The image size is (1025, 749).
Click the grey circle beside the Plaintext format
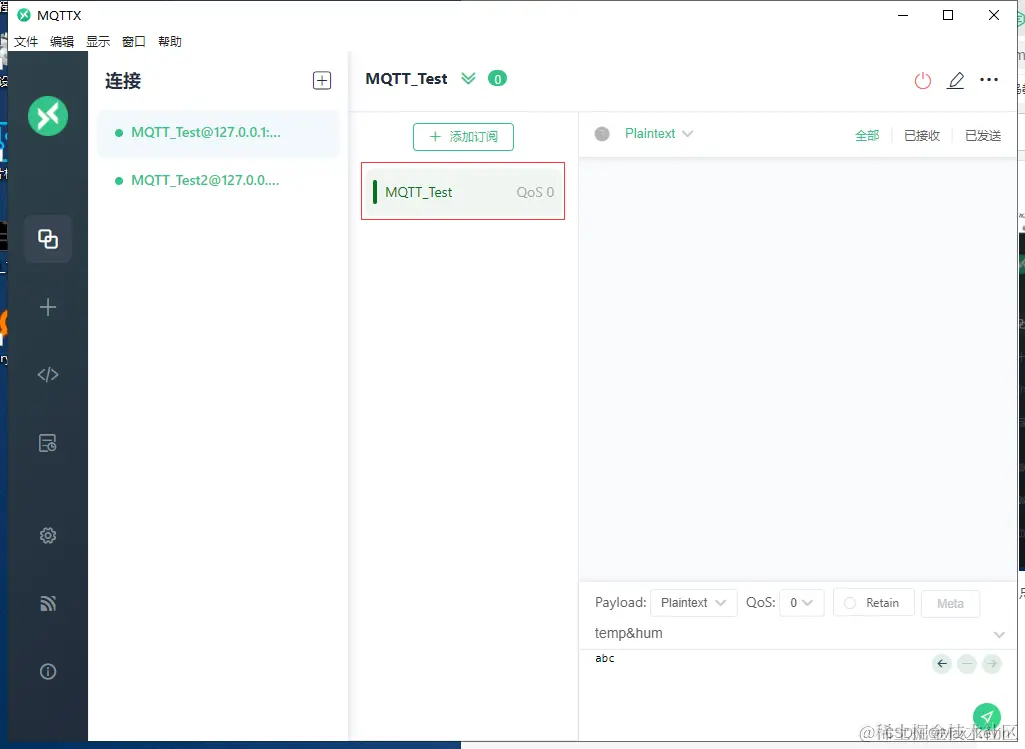tap(602, 134)
